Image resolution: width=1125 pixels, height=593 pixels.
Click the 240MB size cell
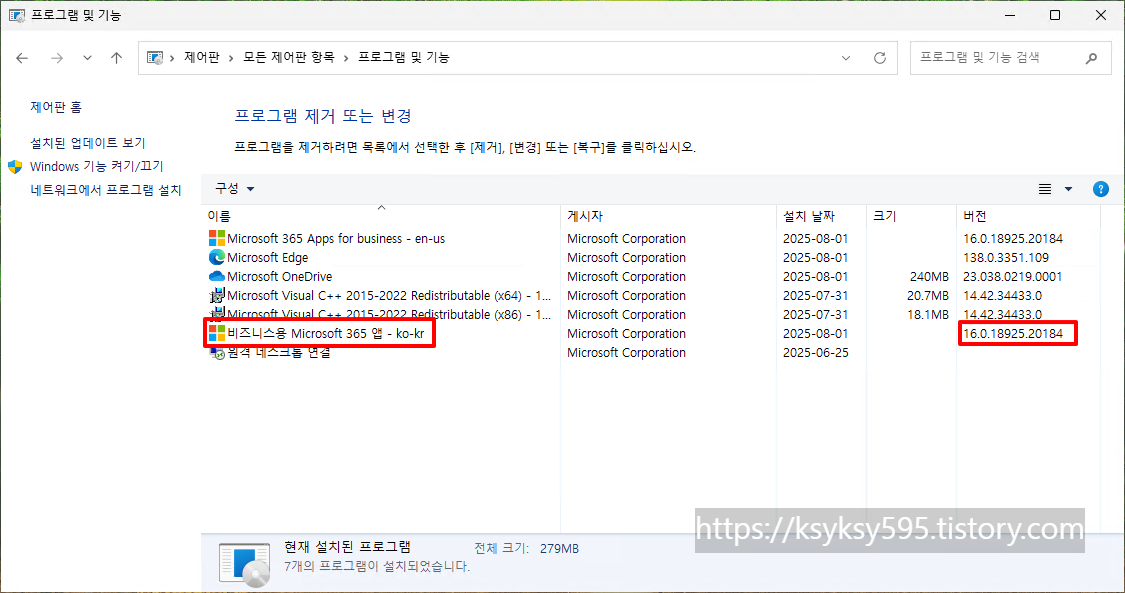[929, 277]
